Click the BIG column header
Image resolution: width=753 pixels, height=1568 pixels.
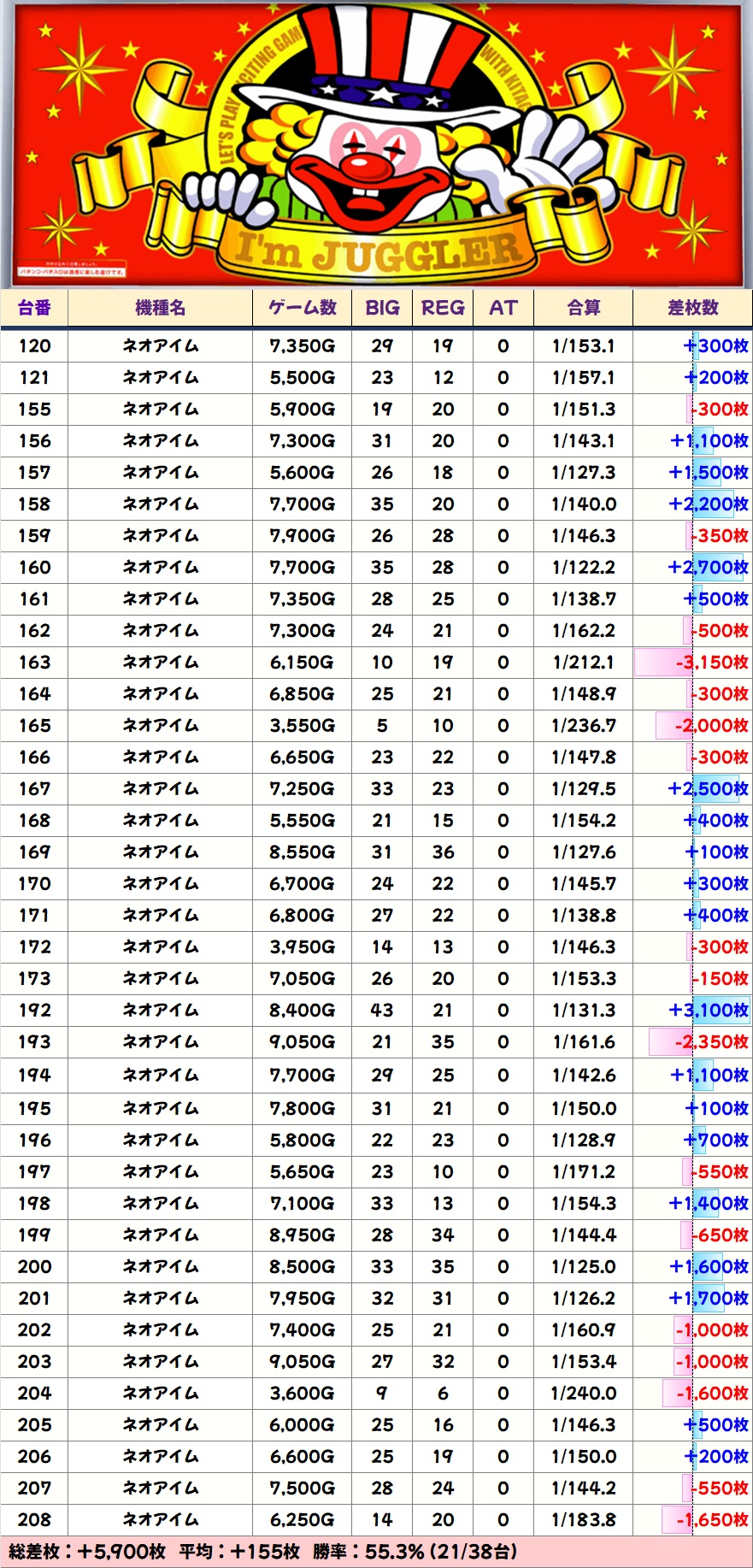382,308
